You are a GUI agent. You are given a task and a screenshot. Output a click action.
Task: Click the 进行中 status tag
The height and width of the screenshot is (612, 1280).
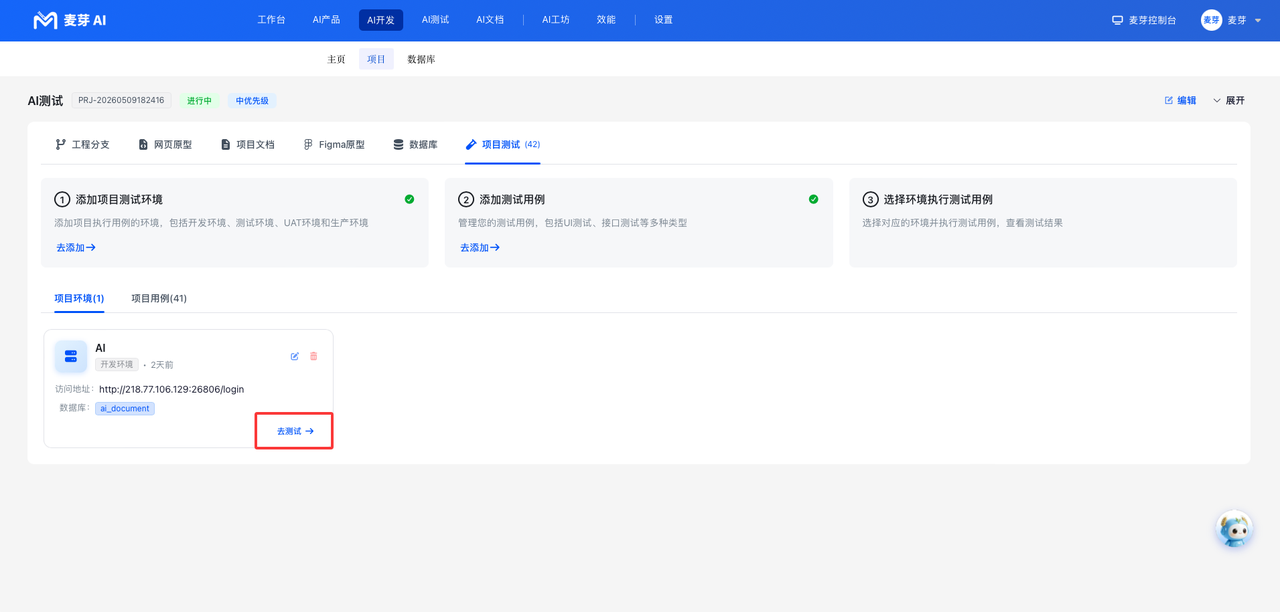point(200,101)
